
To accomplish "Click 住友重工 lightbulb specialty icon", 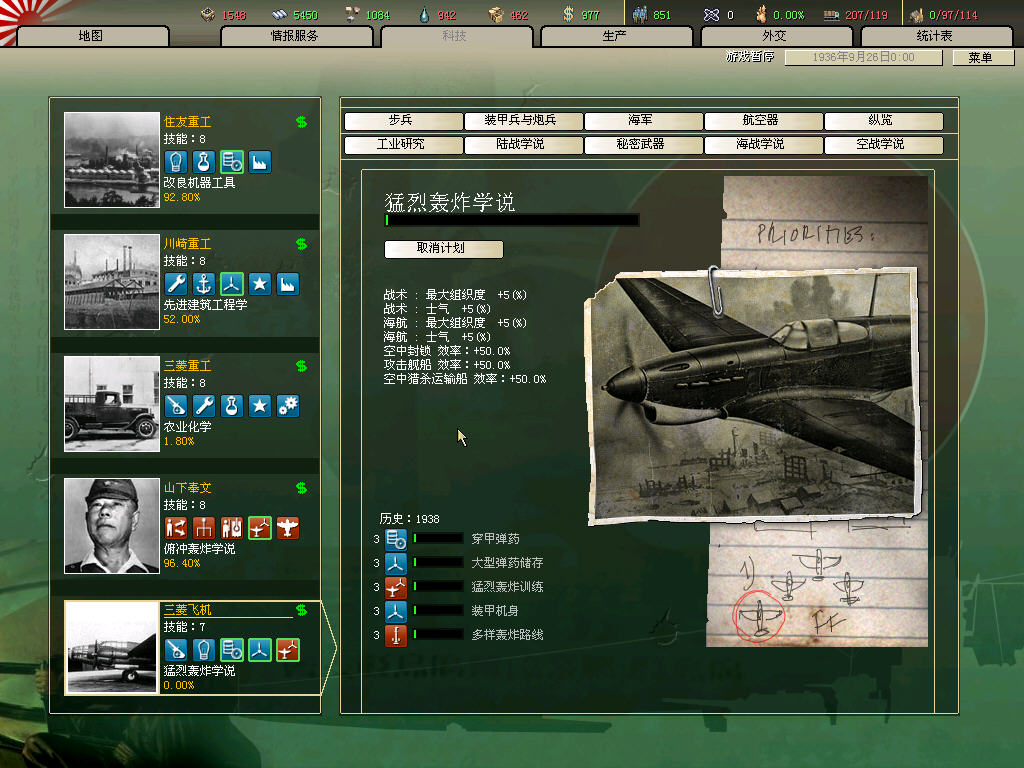I will coord(176,162).
